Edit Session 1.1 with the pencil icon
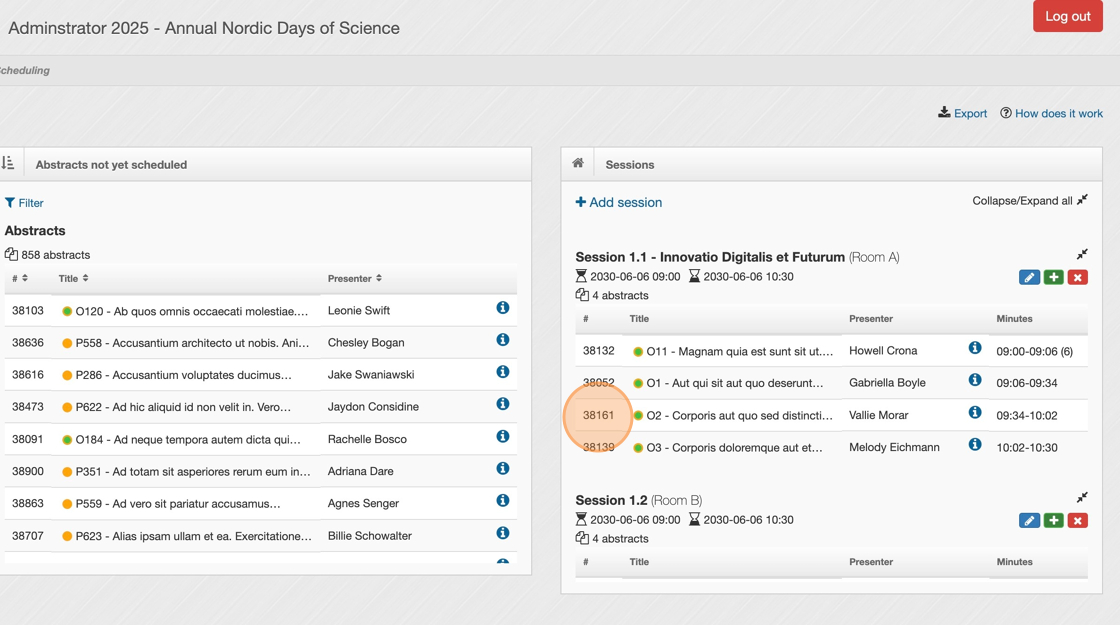This screenshot has width=1120, height=625. click(1029, 277)
